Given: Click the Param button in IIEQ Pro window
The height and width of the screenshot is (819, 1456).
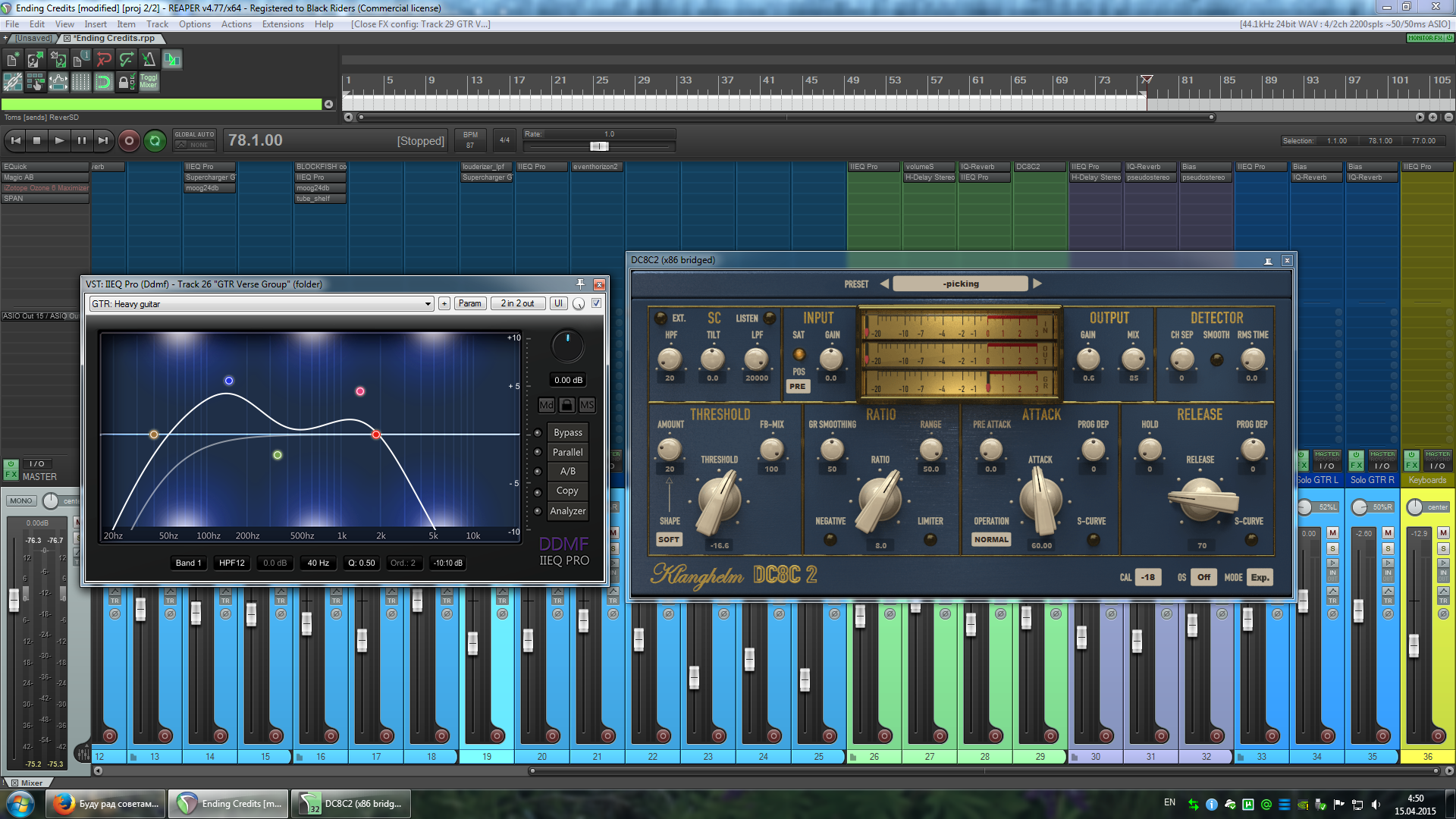Looking at the screenshot, I should click(469, 303).
